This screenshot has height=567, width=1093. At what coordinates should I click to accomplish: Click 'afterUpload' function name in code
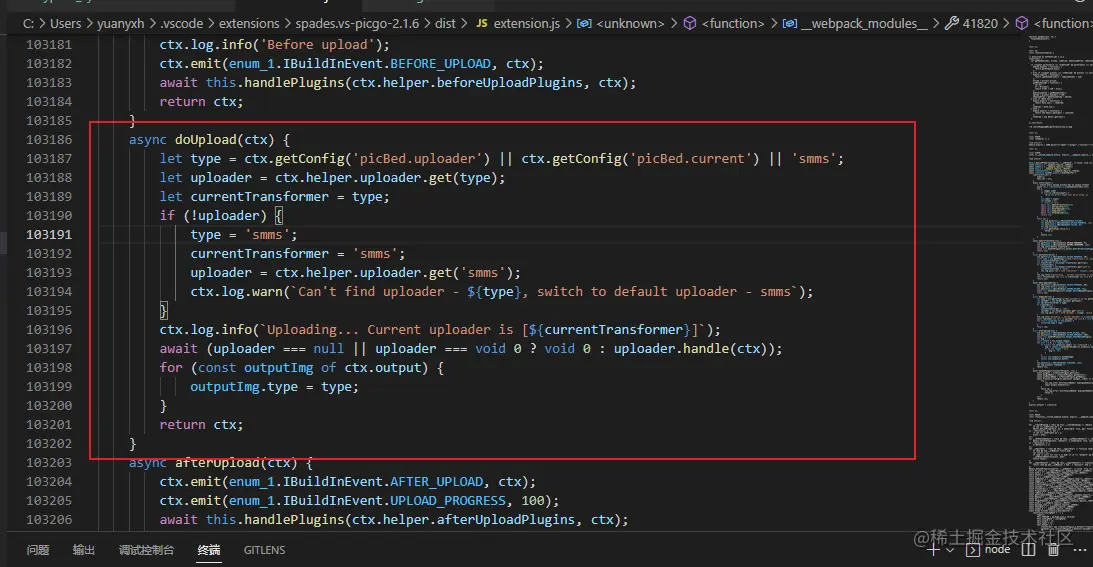click(x=217, y=462)
